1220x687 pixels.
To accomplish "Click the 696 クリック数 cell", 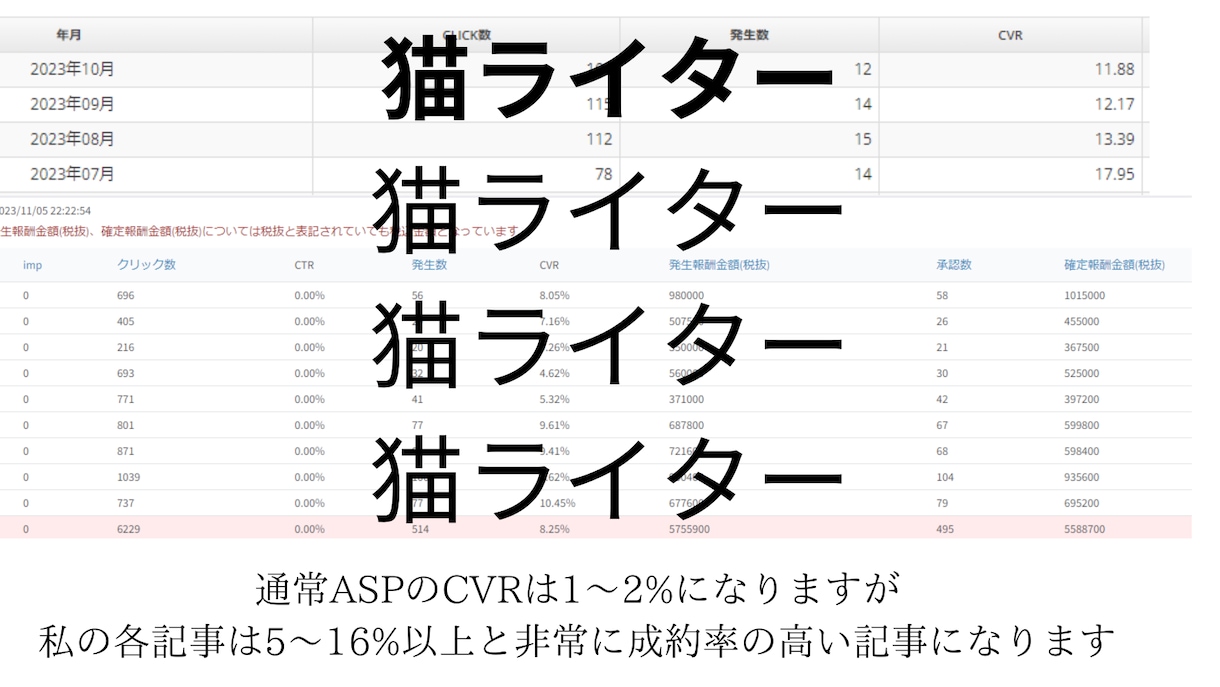I will (125, 296).
